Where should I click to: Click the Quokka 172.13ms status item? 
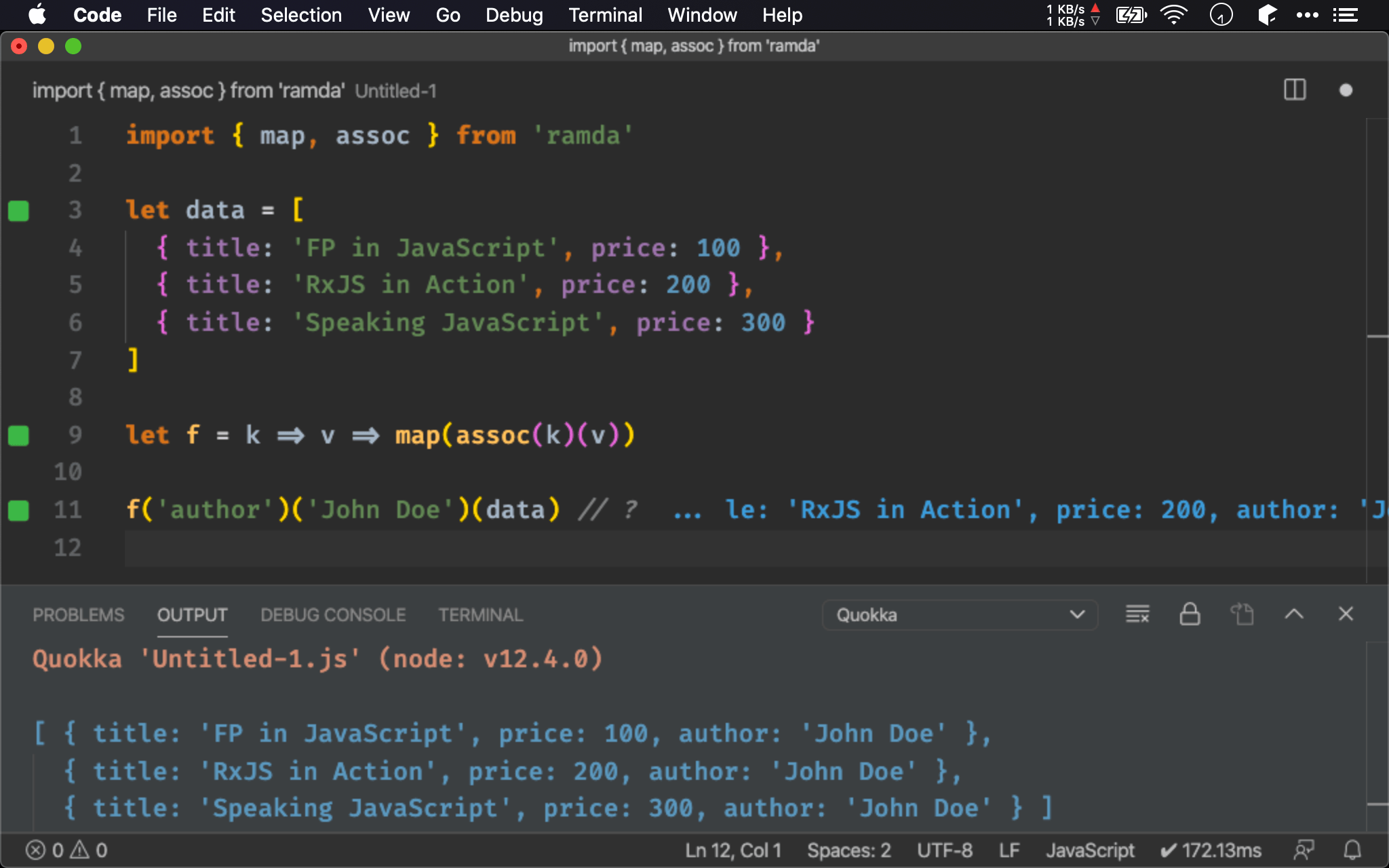[x=1211, y=850]
